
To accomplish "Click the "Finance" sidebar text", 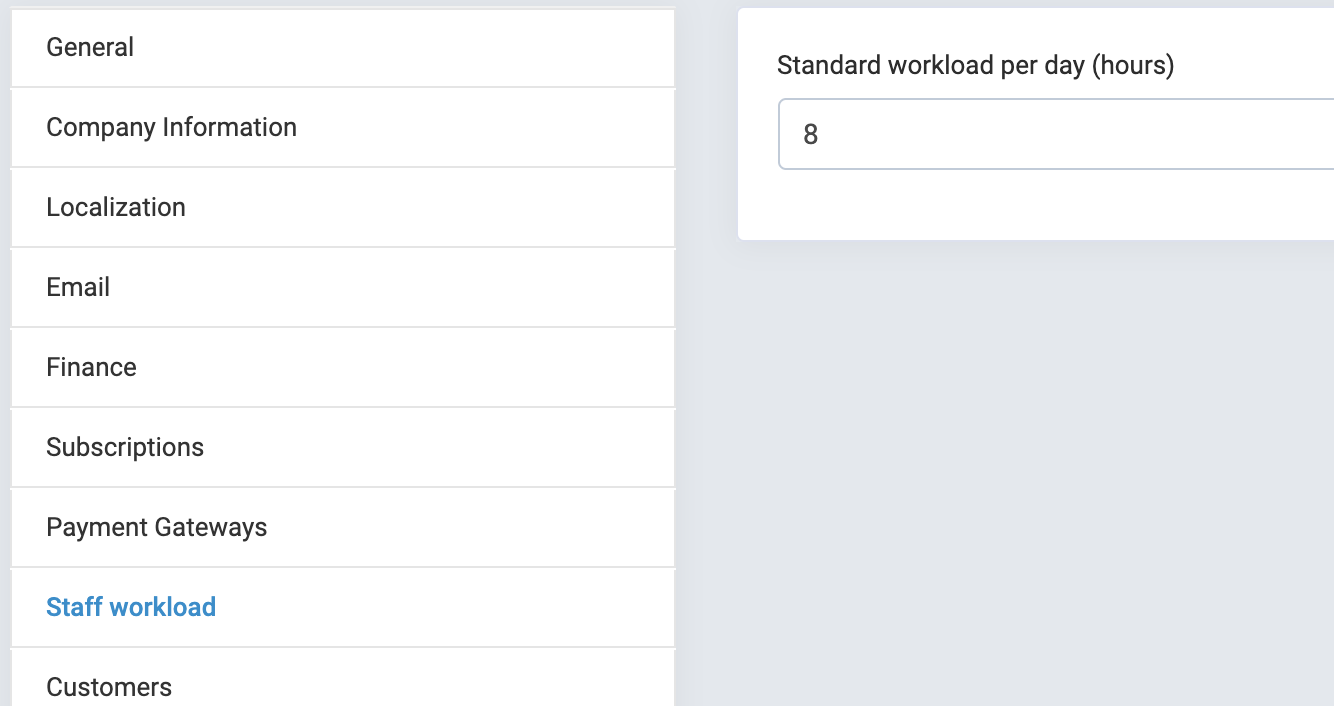I will click(91, 368).
